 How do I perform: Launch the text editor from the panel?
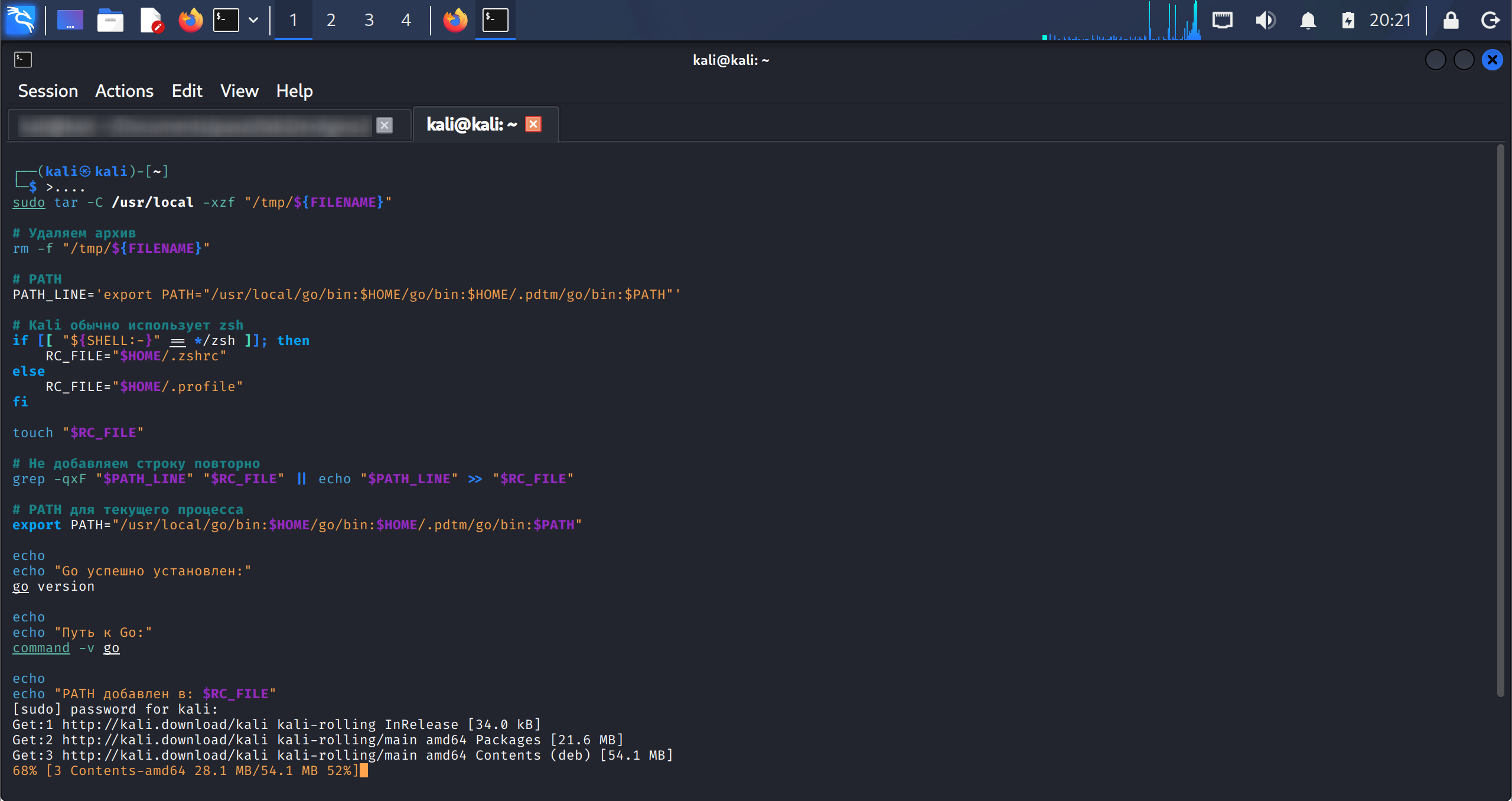[151, 20]
